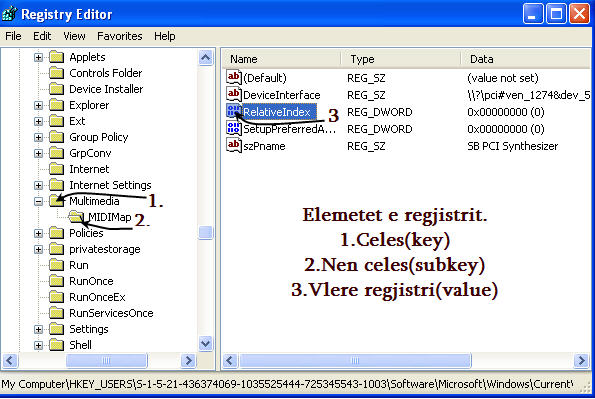Click the Internet Settings folder icon
Screen dimensions: 595x399
tap(57, 185)
